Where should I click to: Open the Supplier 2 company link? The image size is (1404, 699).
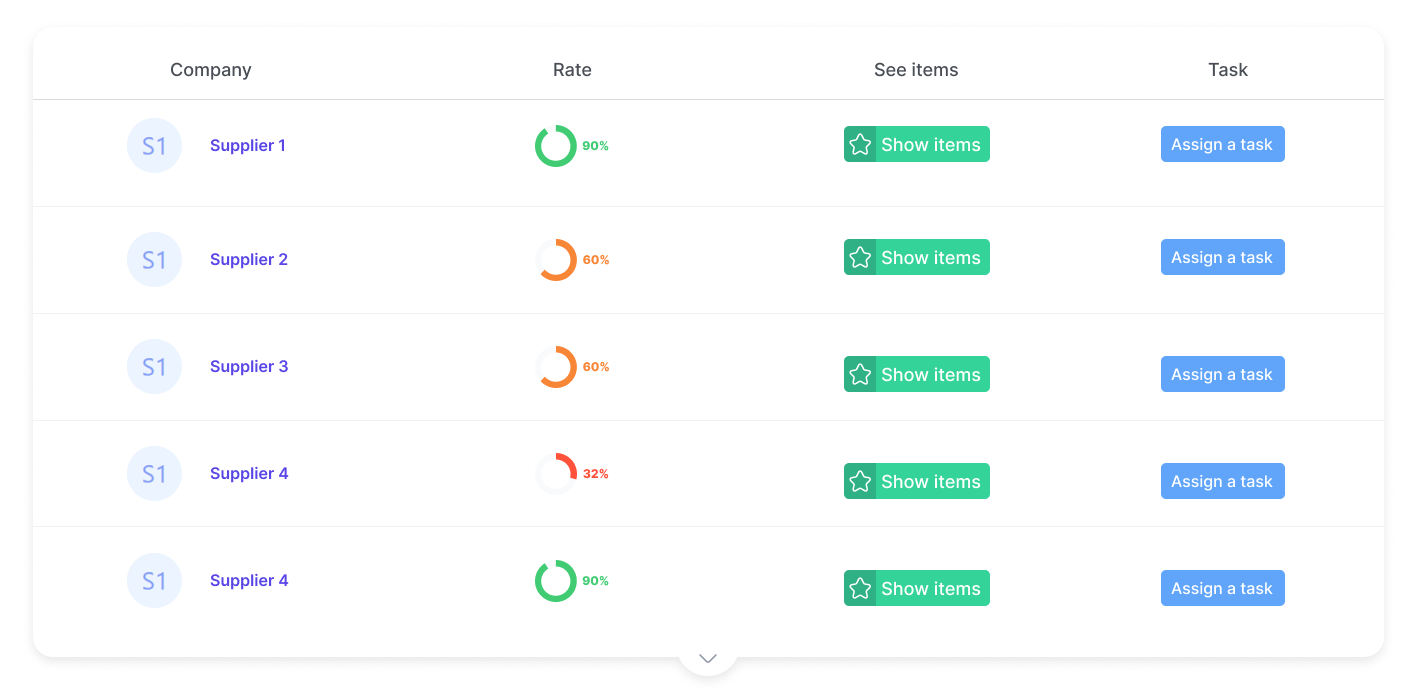[249, 260]
